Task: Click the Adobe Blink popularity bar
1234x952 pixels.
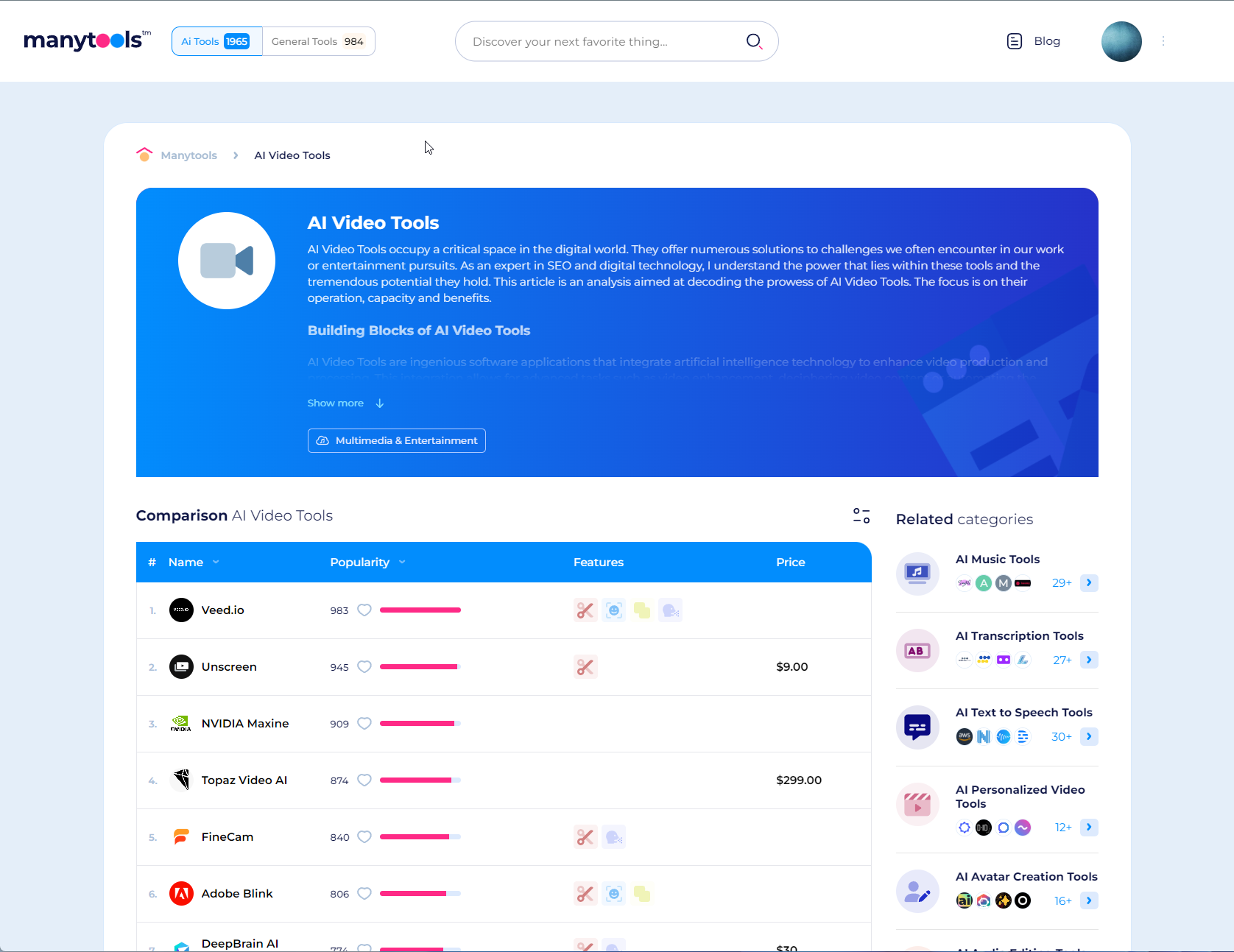Action: pos(420,894)
